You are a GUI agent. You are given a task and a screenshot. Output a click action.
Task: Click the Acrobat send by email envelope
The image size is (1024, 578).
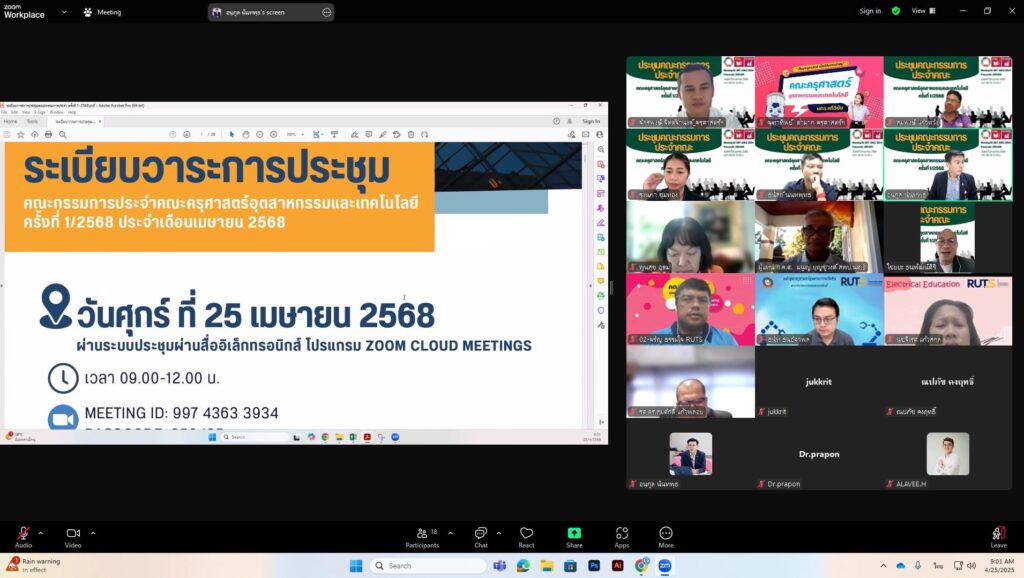click(x=586, y=135)
